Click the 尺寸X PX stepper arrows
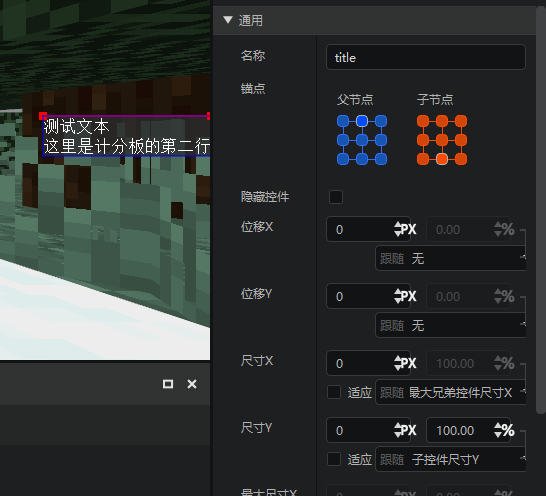Image resolution: width=546 pixels, height=496 pixels. click(x=398, y=363)
